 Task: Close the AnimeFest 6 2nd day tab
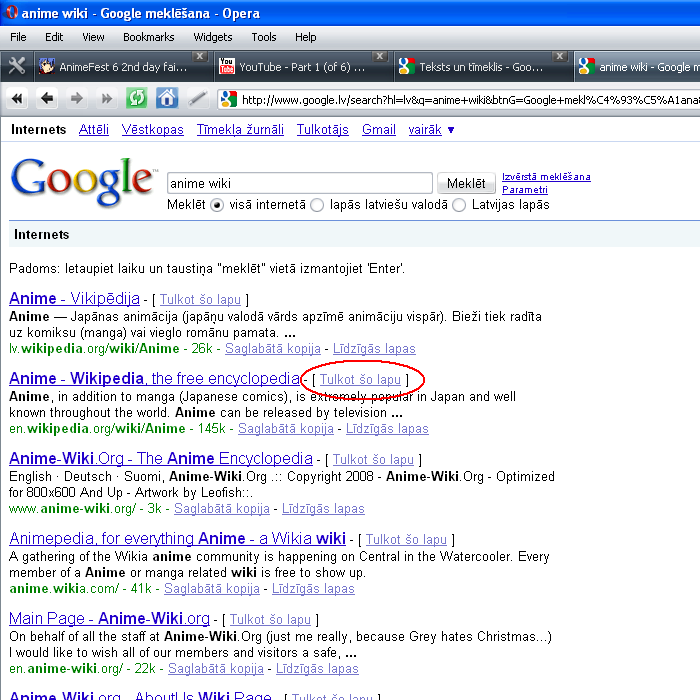point(200,56)
